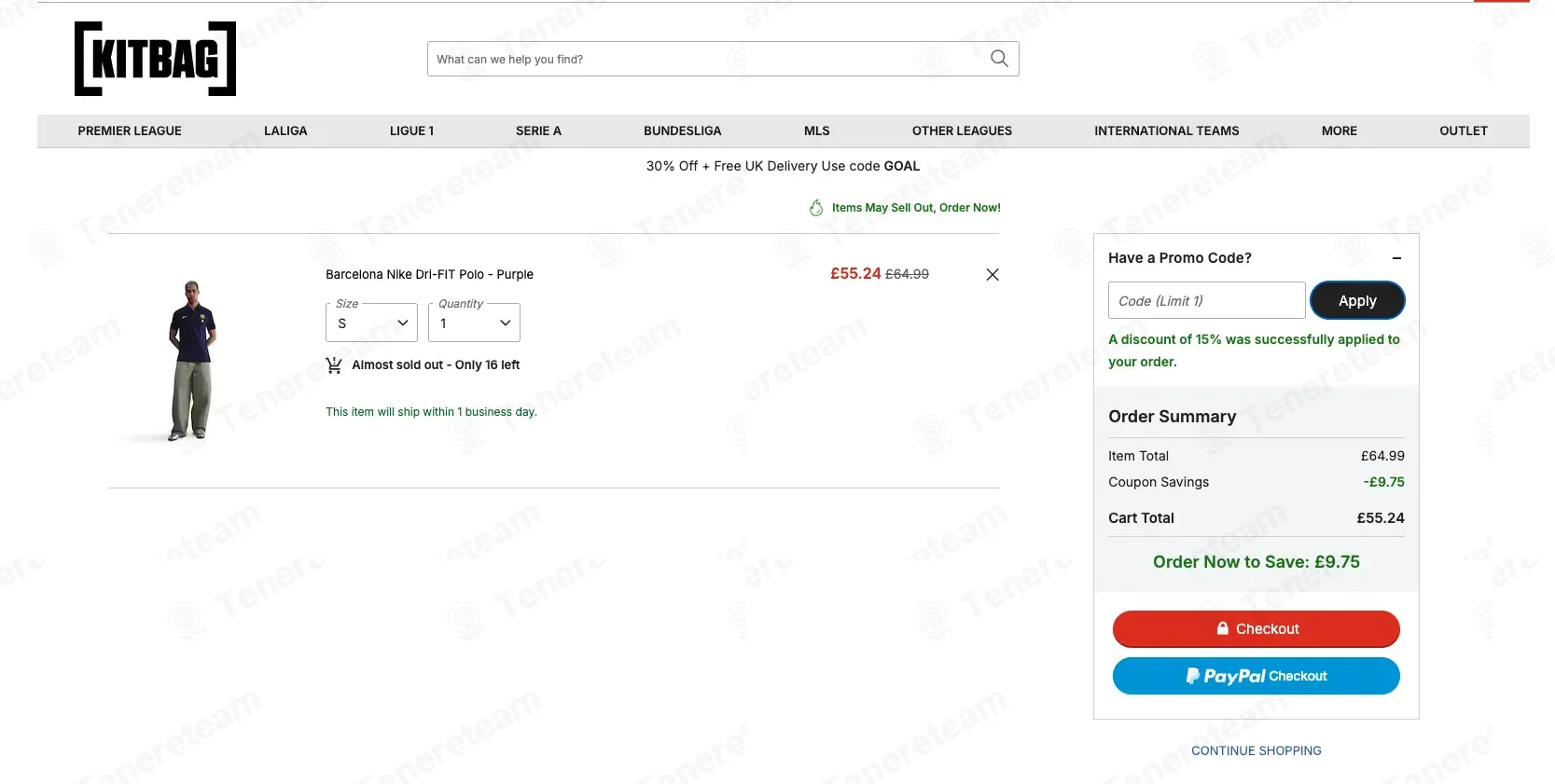Open International Teams menu
The height and width of the screenshot is (784, 1555).
(x=1166, y=131)
